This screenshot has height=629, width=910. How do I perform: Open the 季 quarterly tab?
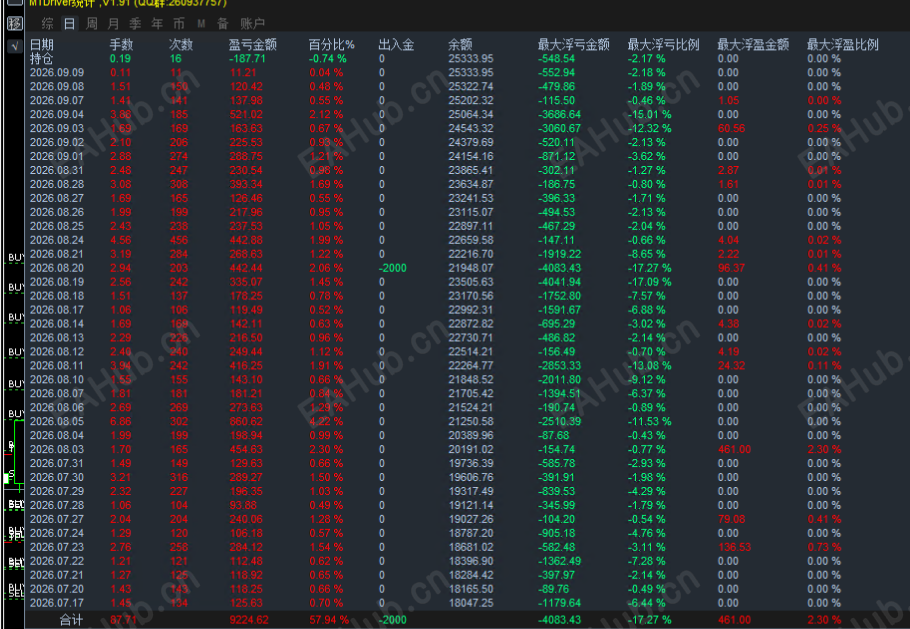pos(135,24)
